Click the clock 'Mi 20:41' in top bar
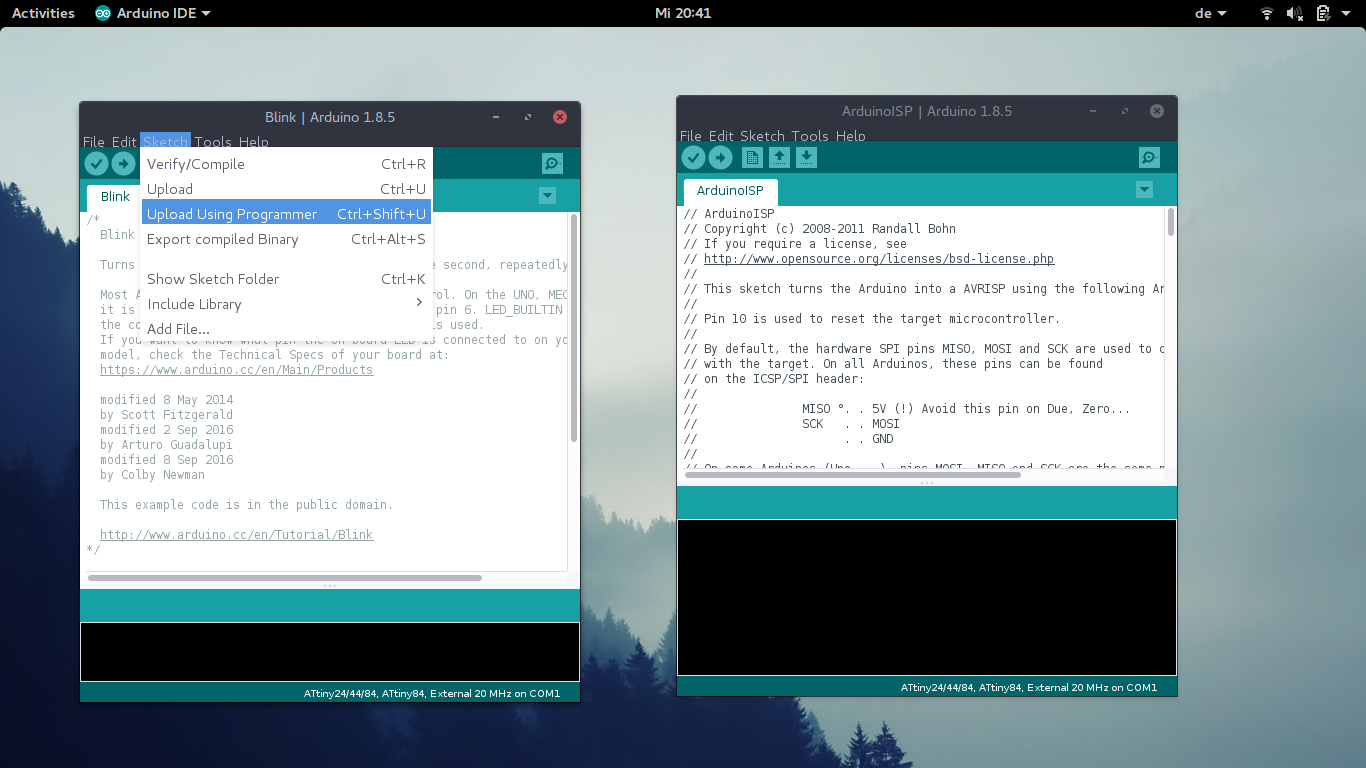The width and height of the screenshot is (1366, 768). click(683, 13)
